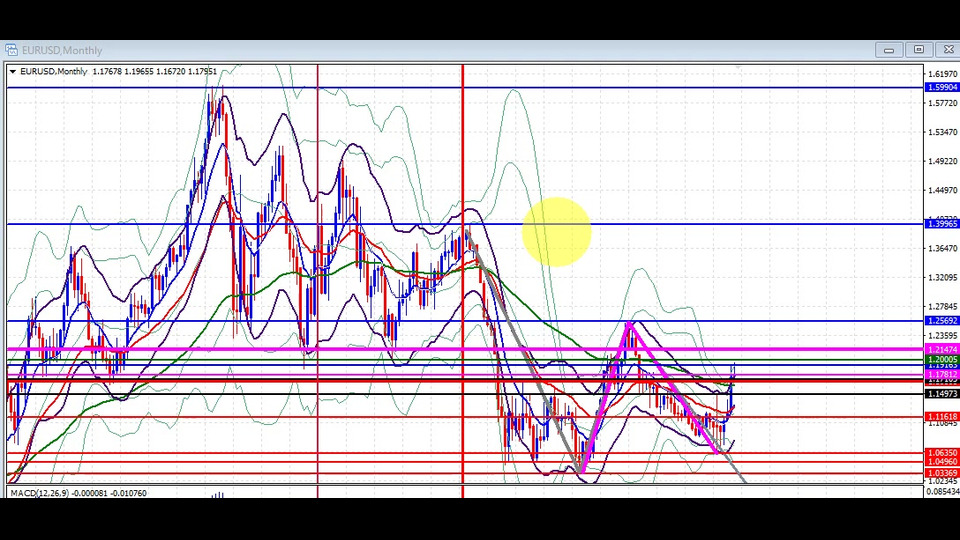Select the 1.11618 red price label
Screen dimensions: 960x540
pyautogui.click(x=942, y=416)
